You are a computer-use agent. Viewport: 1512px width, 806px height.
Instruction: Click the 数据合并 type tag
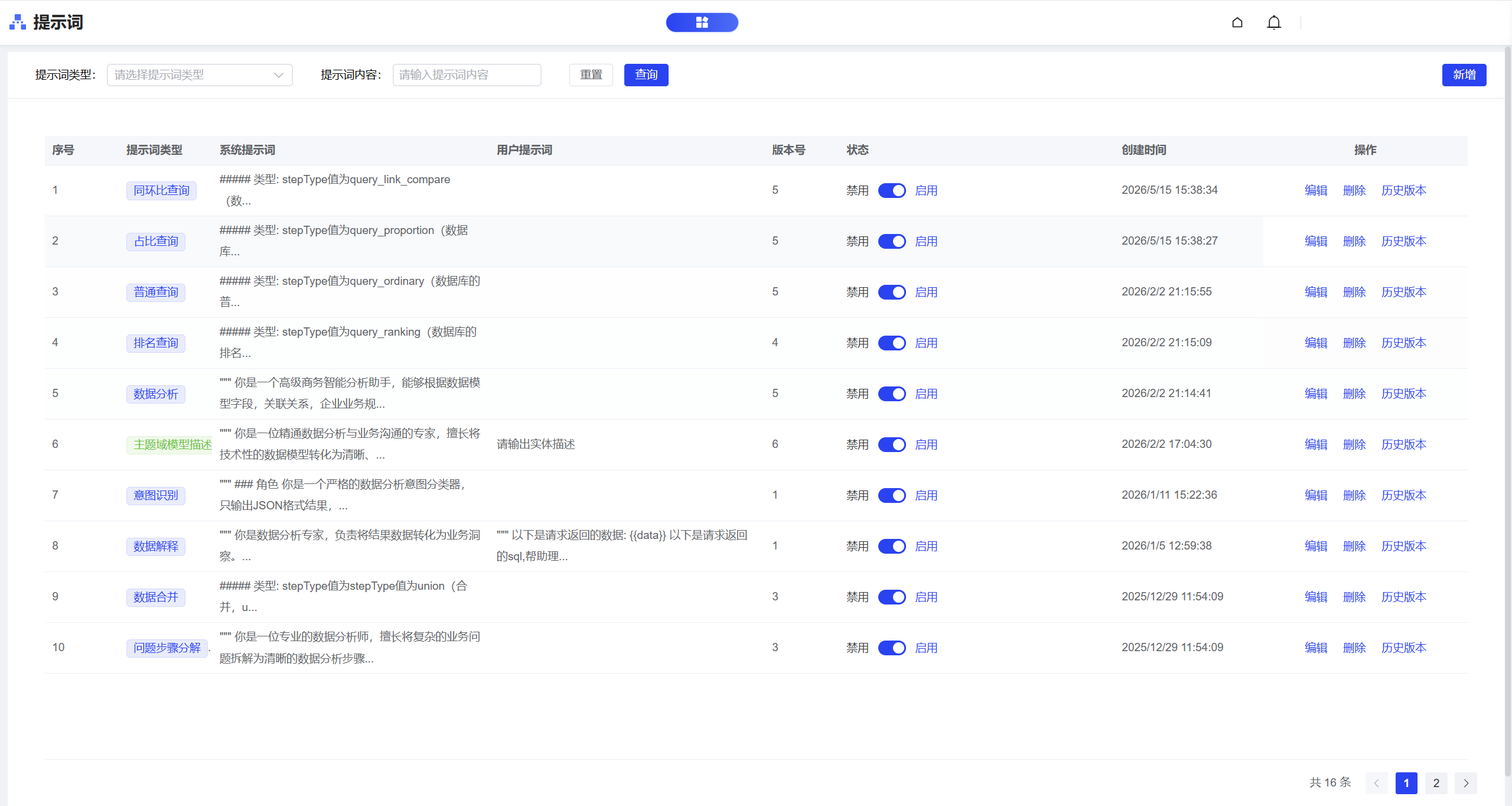click(156, 597)
